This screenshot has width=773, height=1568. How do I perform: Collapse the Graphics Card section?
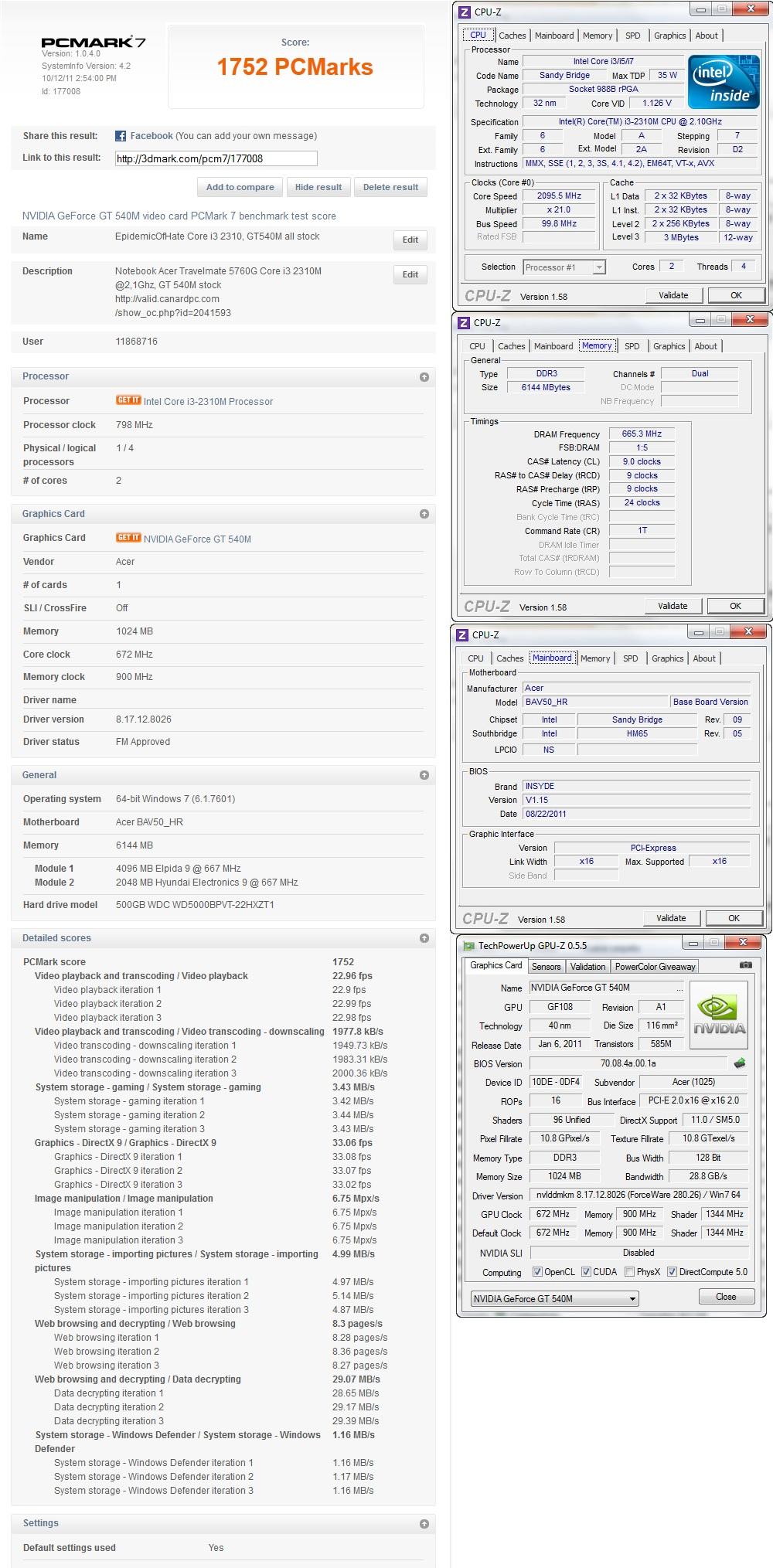coord(424,514)
